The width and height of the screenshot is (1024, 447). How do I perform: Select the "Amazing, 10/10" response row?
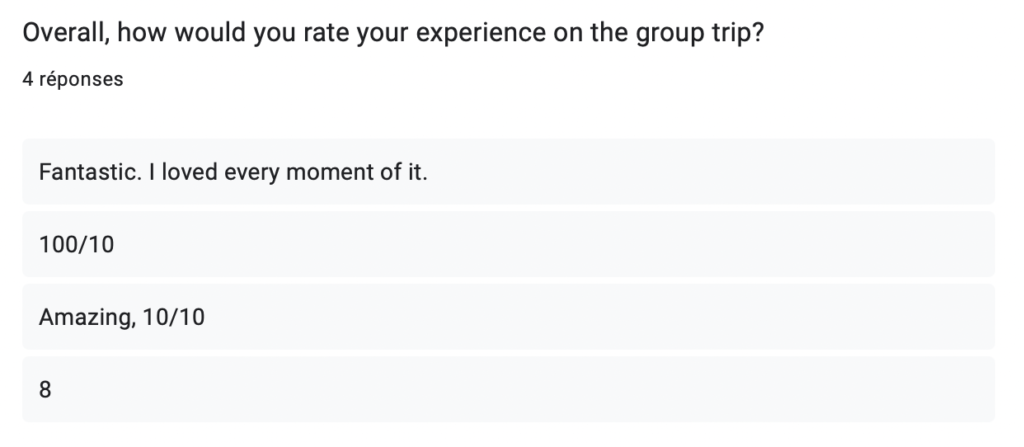pyautogui.click(x=509, y=317)
